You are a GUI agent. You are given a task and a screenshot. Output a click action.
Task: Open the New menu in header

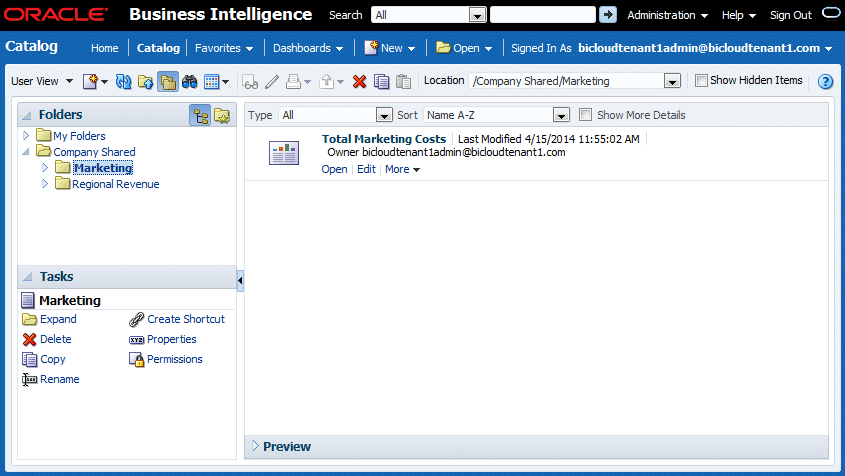point(390,48)
